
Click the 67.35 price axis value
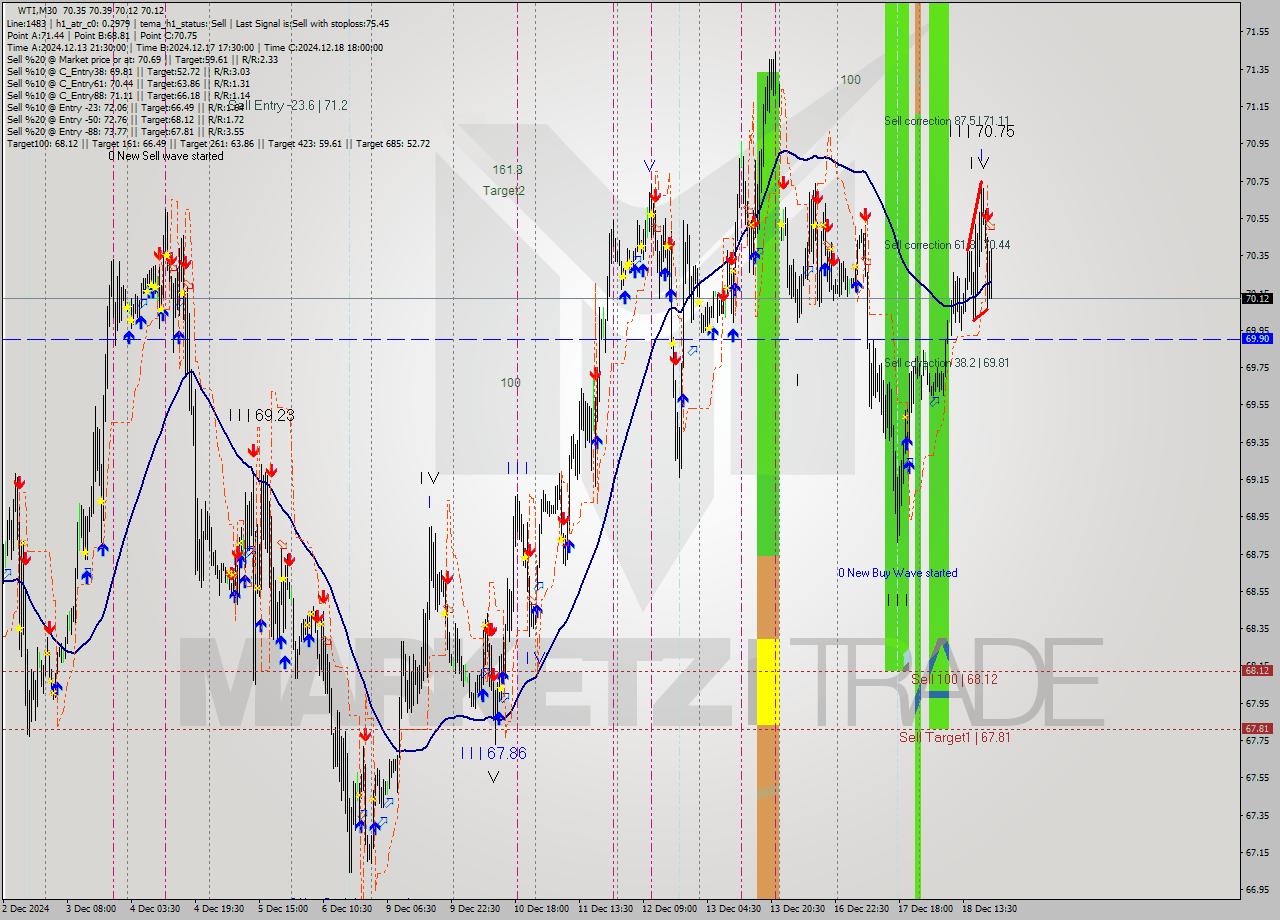click(x=1259, y=815)
